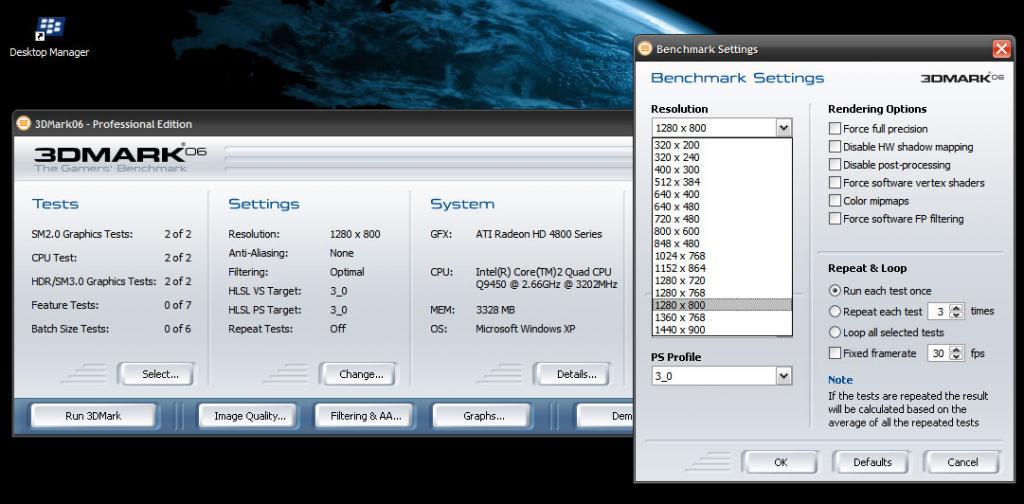Screen dimensions: 1024x504
Task: Choose 720 x 480 resolution
Action: [722, 219]
